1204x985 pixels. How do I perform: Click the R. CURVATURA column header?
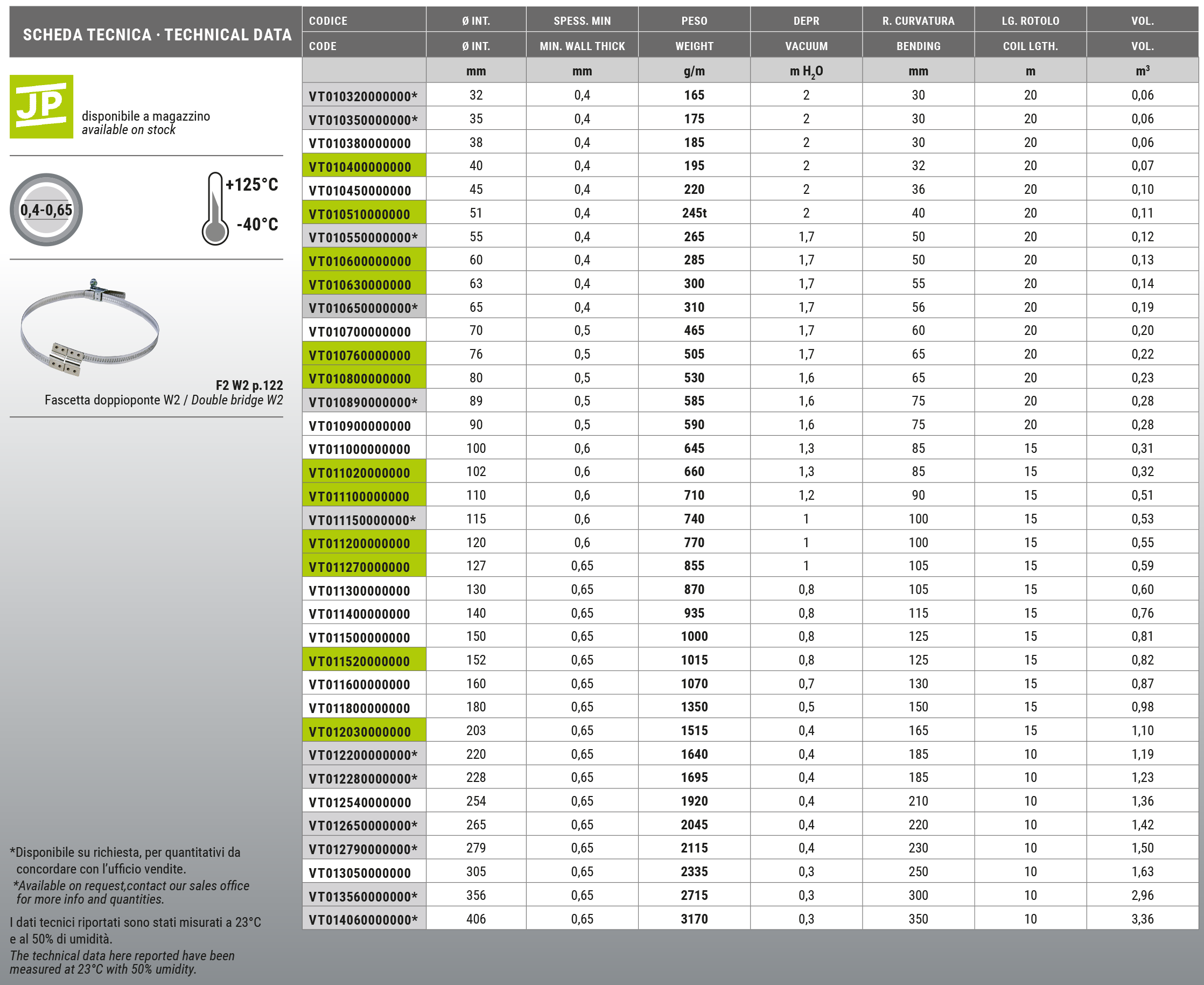[x=918, y=21]
